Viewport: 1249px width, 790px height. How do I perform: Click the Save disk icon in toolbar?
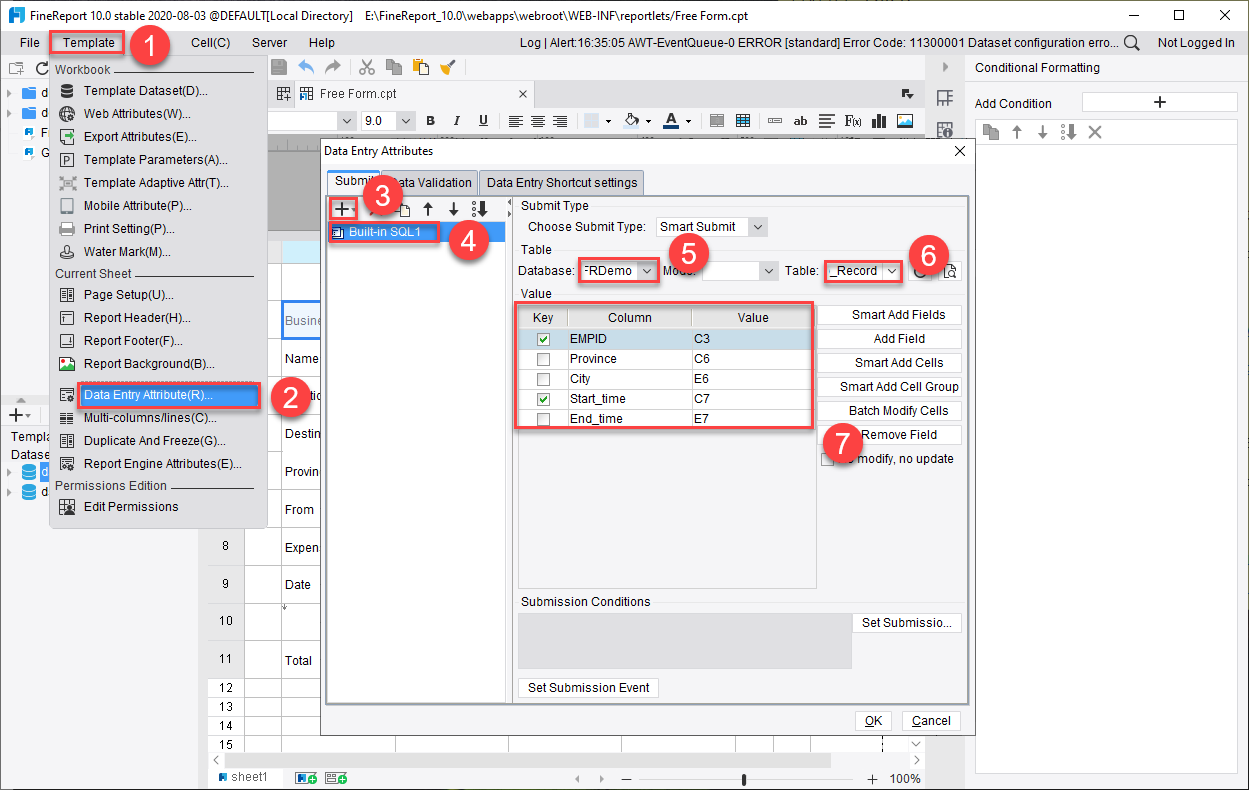[x=280, y=67]
